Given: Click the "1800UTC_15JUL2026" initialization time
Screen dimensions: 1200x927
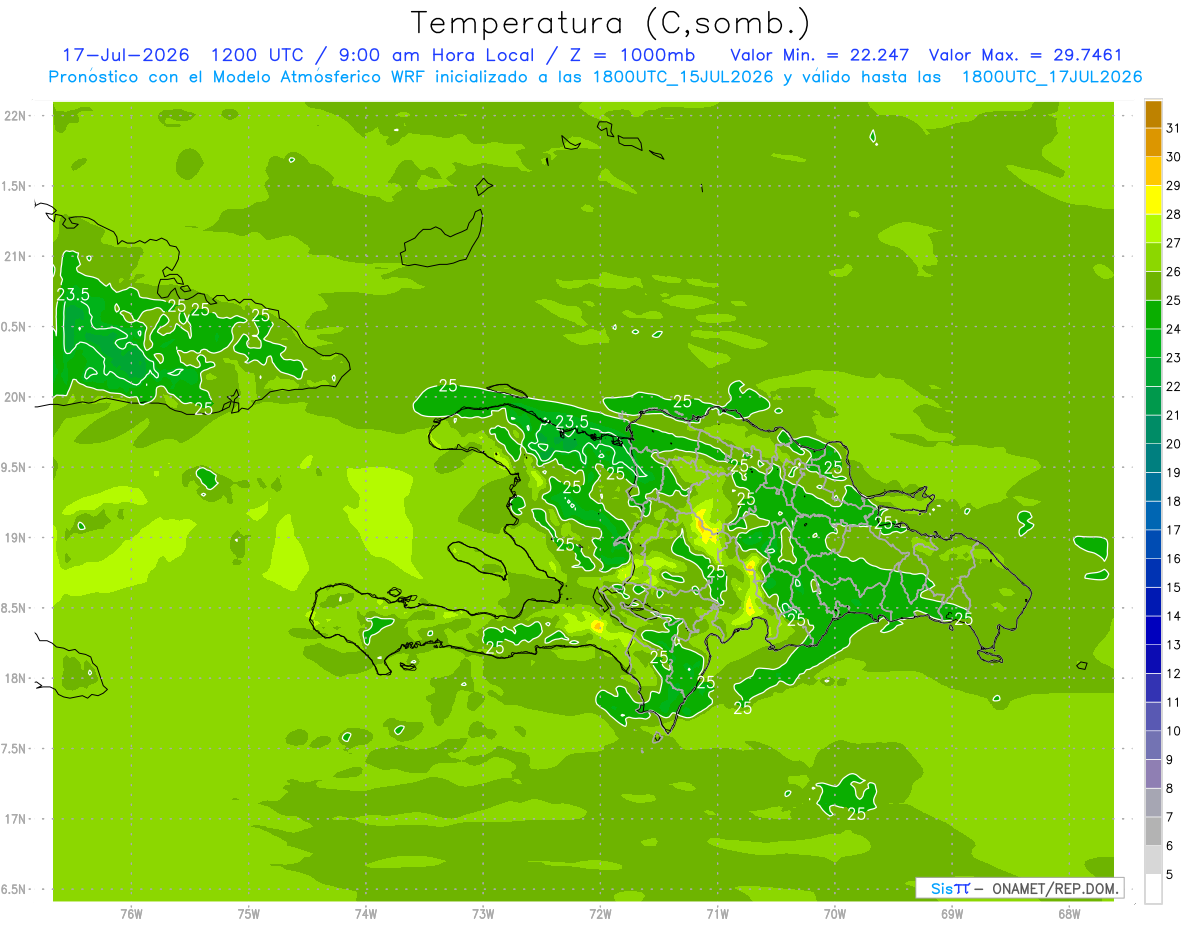Looking at the screenshot, I should 684,76.
